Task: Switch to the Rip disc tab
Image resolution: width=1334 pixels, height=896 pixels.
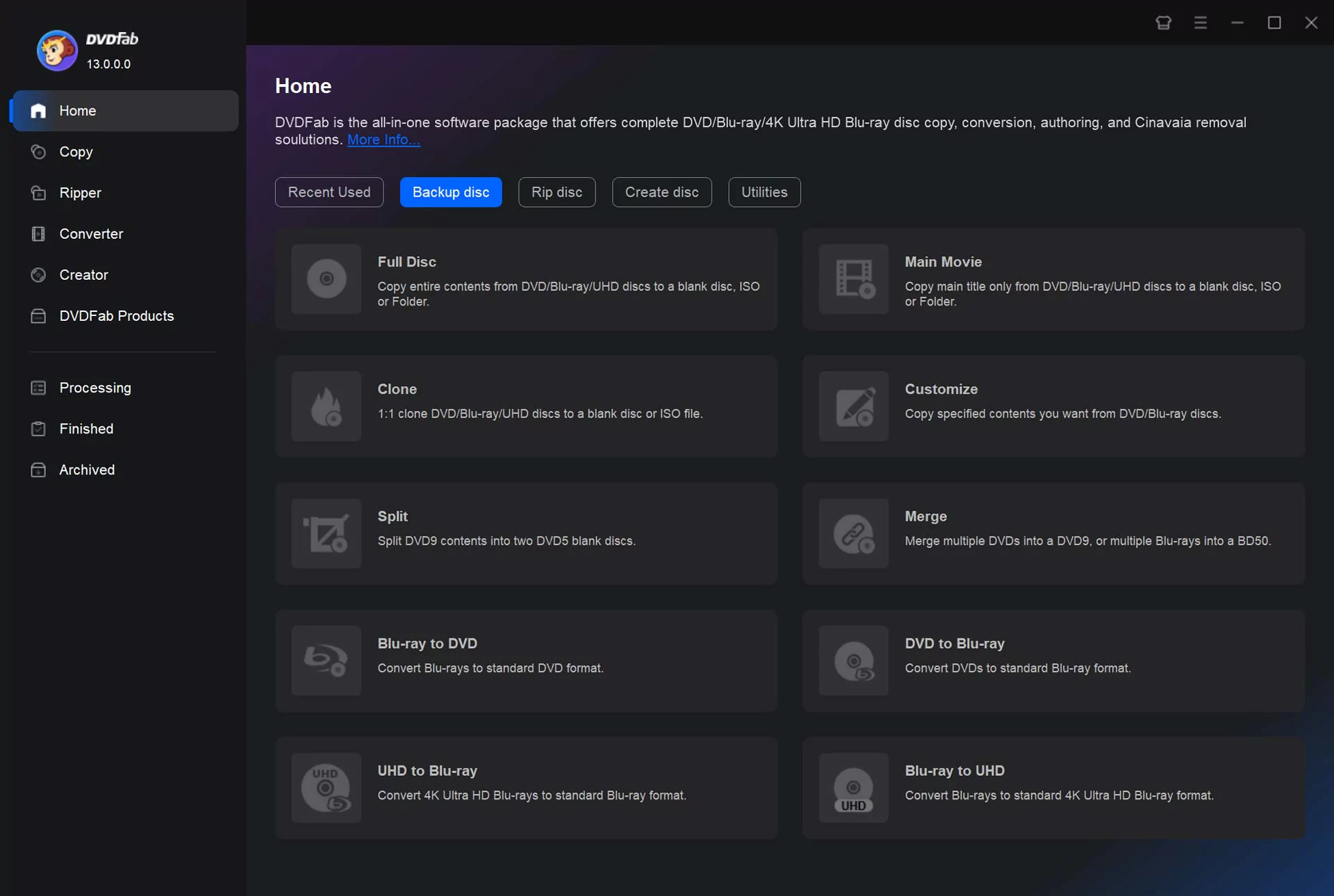Action: tap(557, 192)
